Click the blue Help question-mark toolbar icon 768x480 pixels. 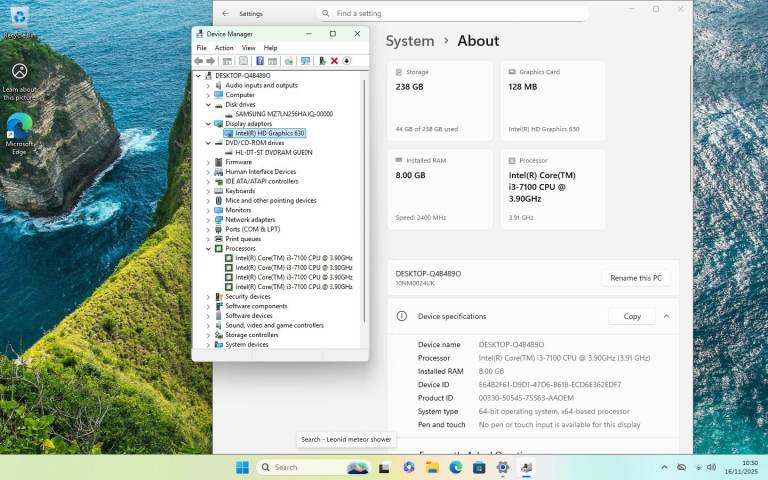[x=260, y=61]
